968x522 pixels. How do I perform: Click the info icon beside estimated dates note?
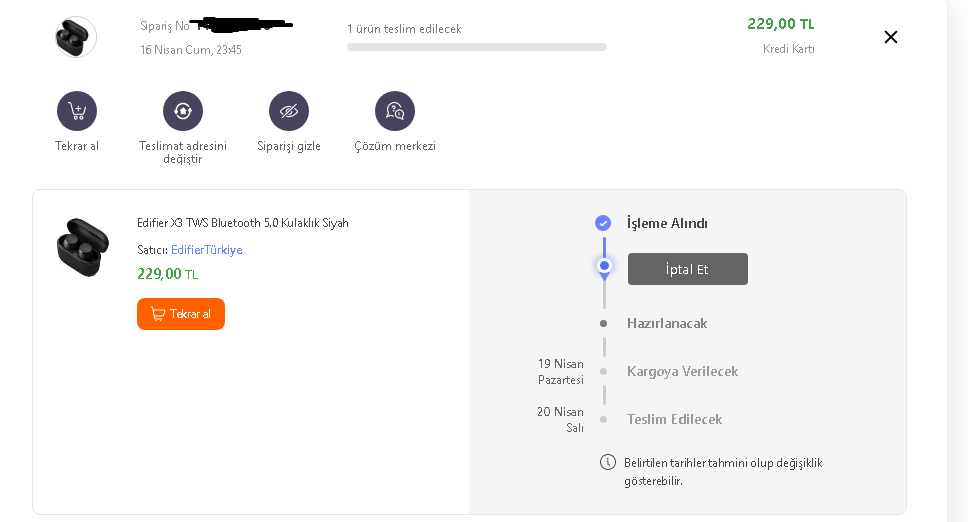click(x=607, y=462)
